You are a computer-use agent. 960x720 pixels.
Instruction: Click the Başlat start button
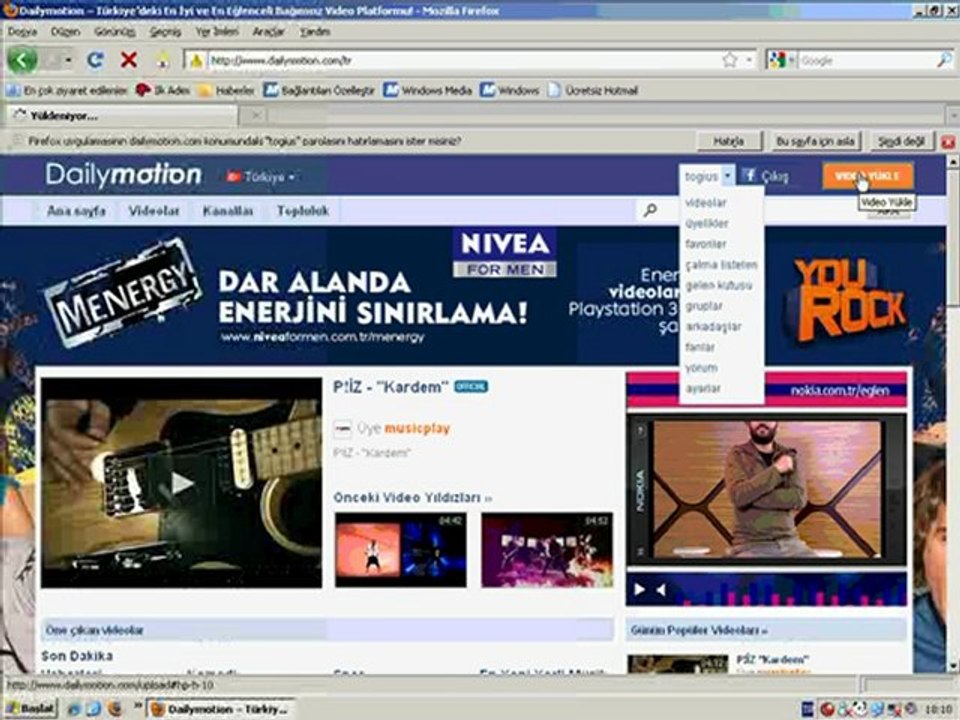(x=30, y=708)
